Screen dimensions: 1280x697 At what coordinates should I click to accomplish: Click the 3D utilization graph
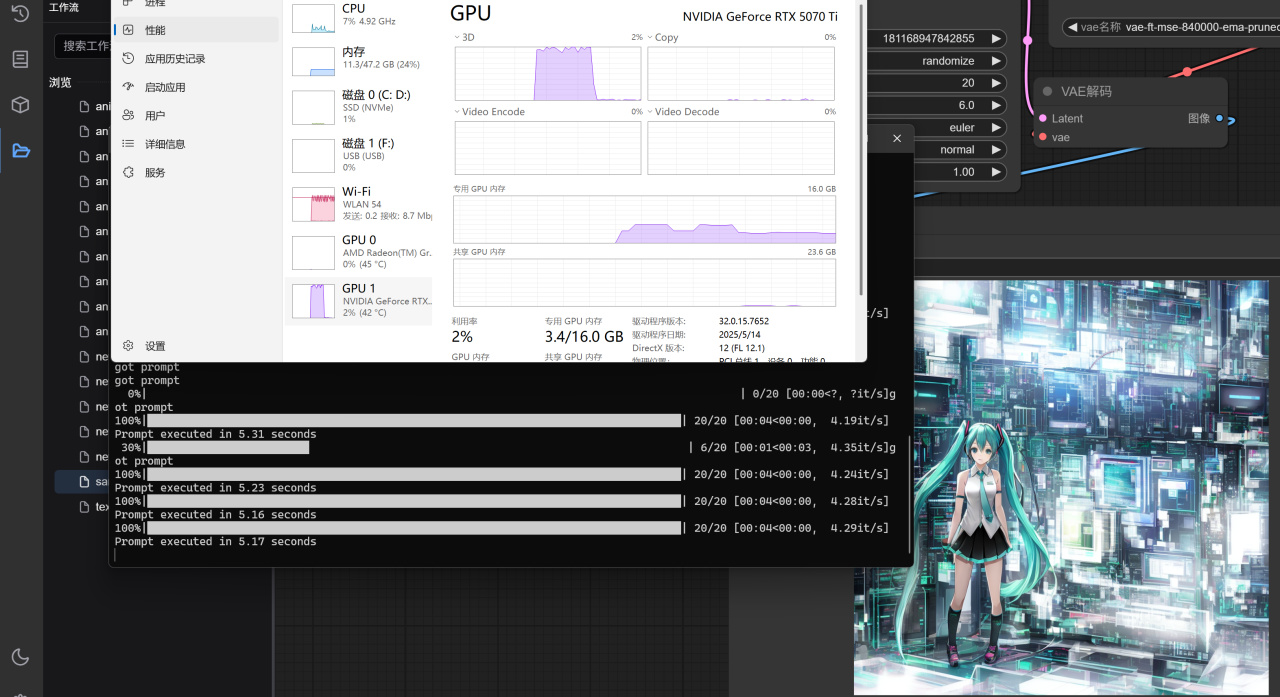click(x=548, y=73)
